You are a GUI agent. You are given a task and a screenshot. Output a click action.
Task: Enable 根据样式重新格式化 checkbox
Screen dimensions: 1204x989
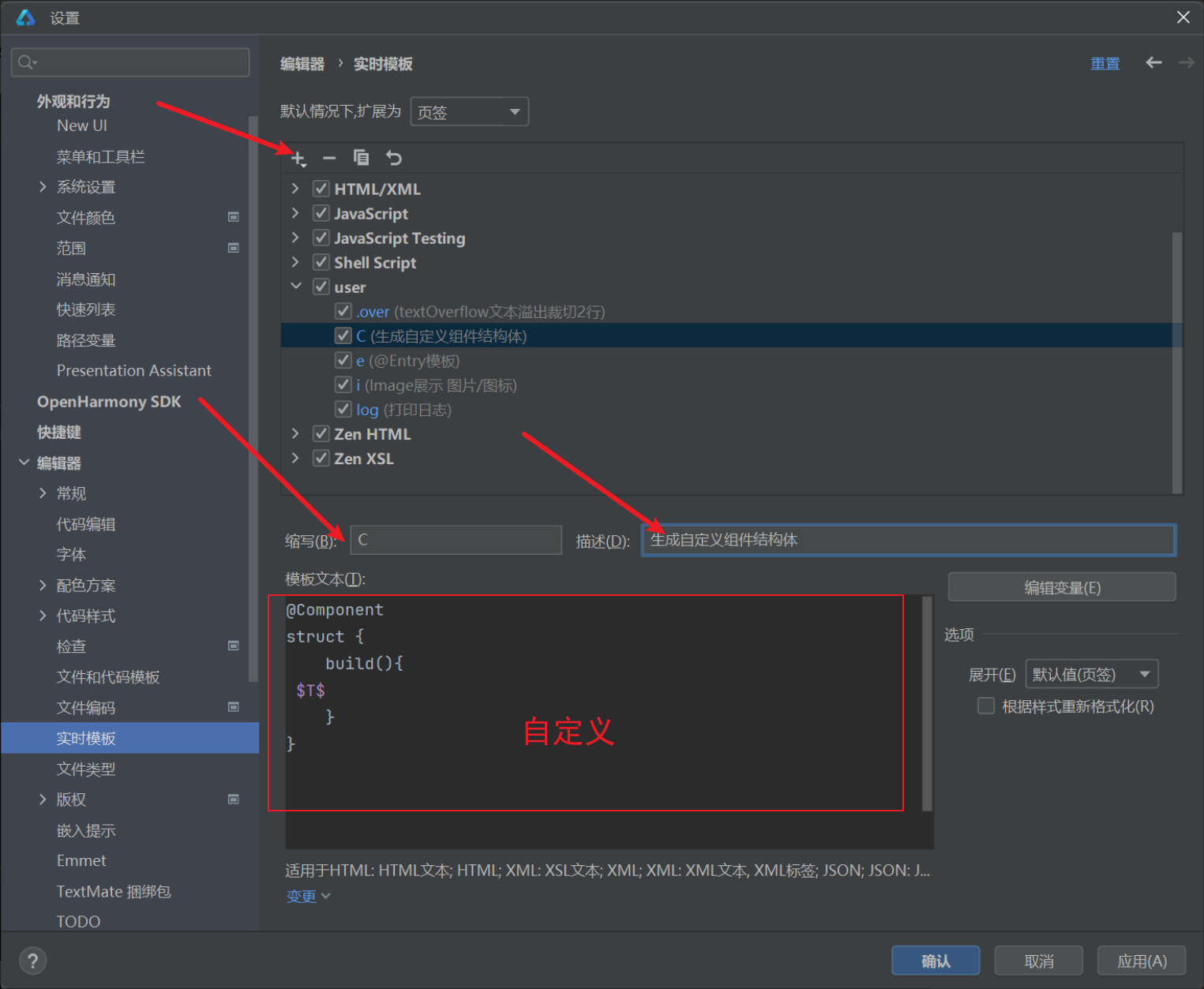pyautogui.click(x=986, y=706)
